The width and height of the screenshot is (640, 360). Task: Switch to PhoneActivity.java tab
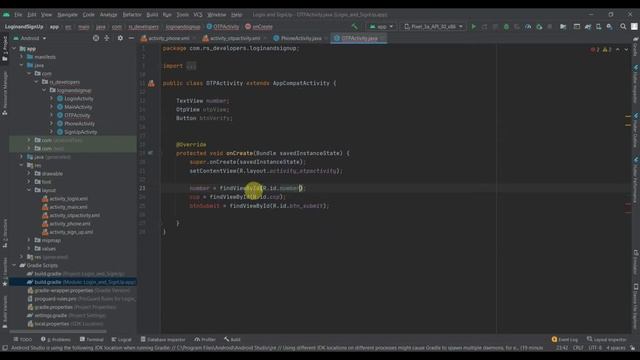pyautogui.click(x=301, y=38)
